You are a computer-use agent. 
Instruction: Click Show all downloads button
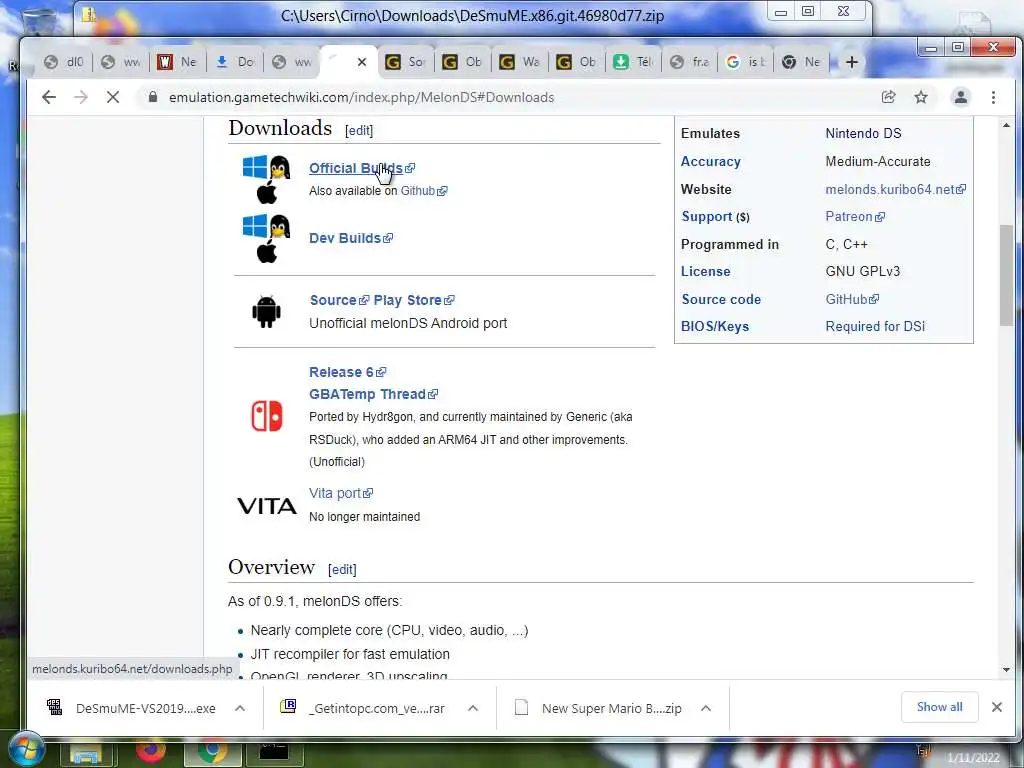pos(939,707)
